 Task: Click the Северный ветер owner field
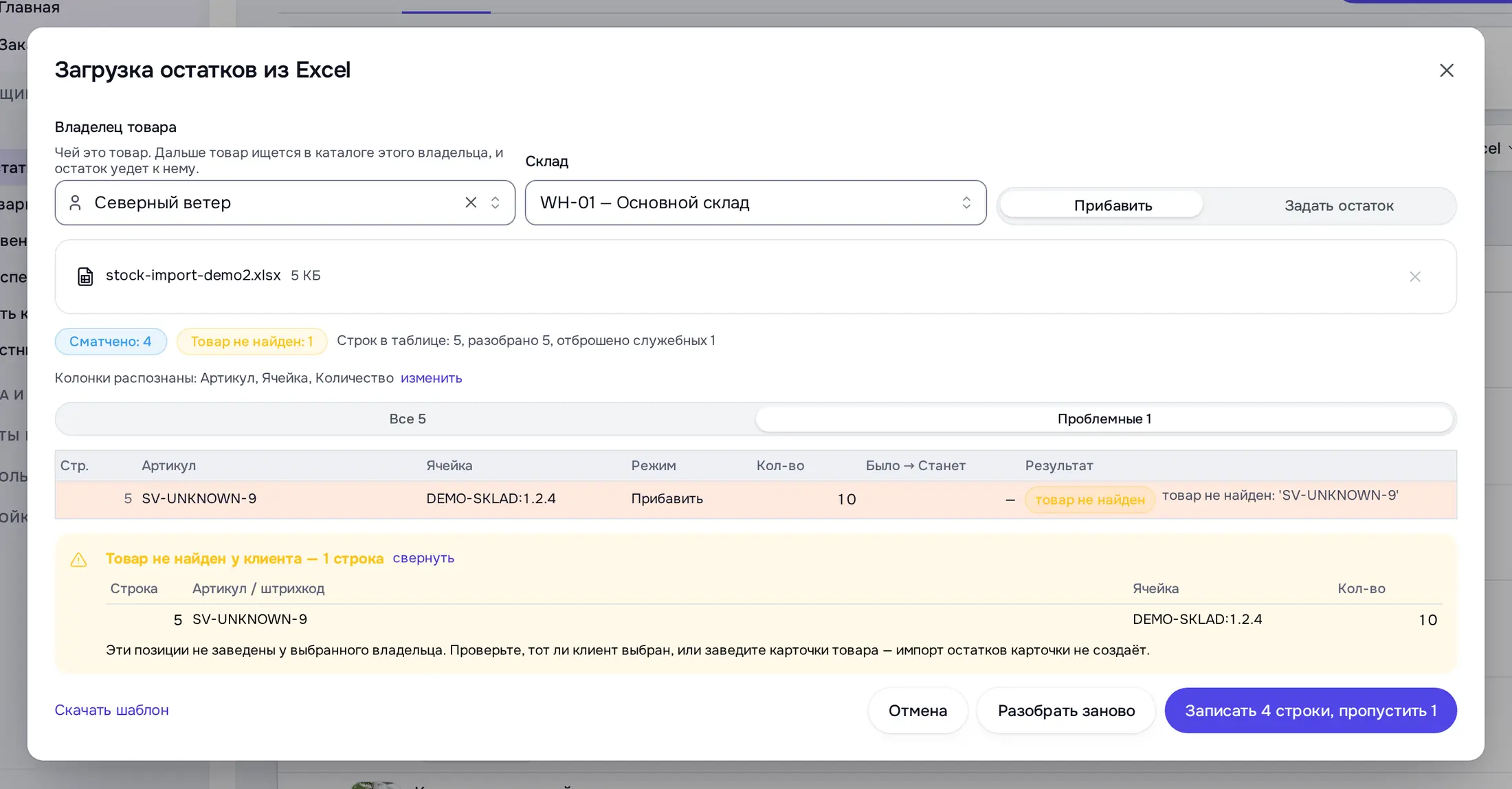pos(285,203)
